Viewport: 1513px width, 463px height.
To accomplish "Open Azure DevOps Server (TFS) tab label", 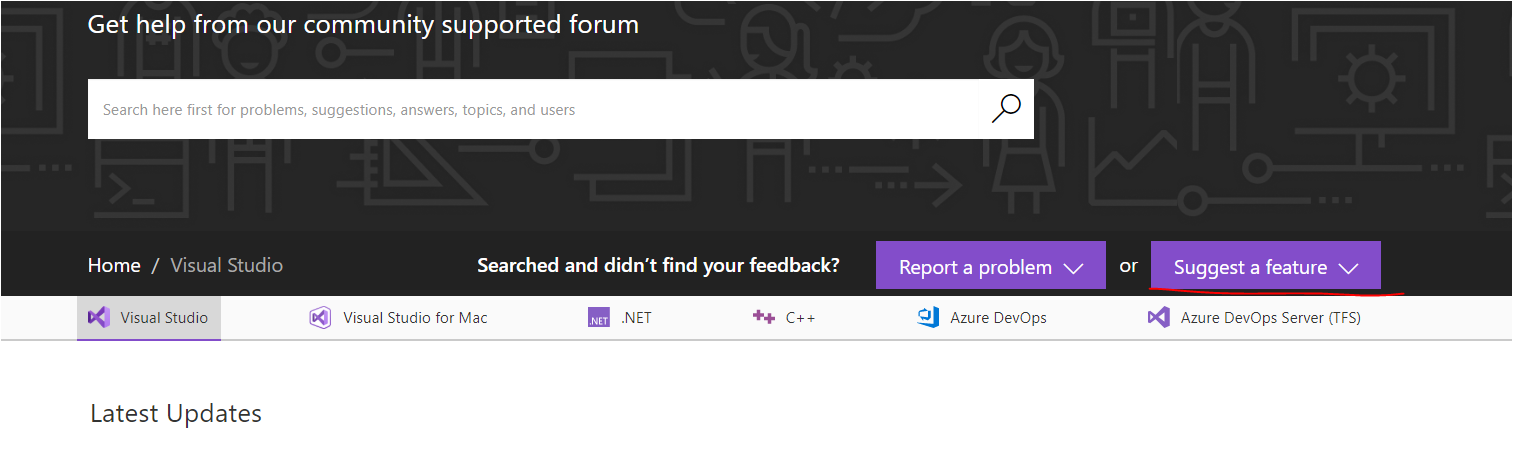I will (1270, 318).
